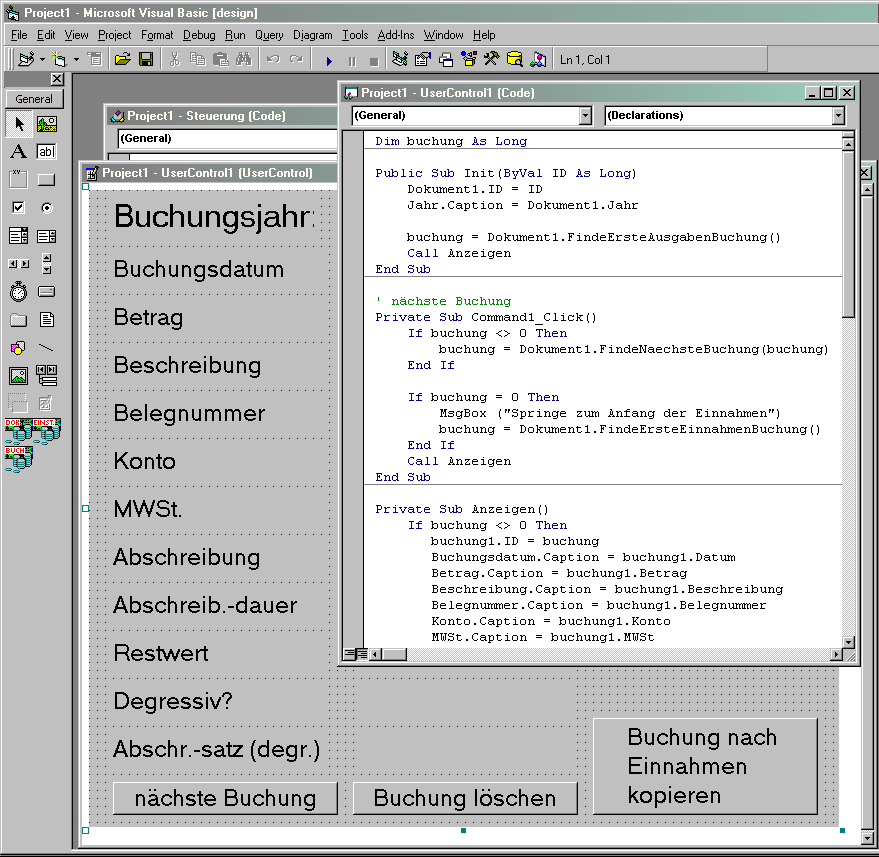This screenshot has height=857, width=879.
Task: Select the Timer tool in toolbox
Action: tap(18, 291)
